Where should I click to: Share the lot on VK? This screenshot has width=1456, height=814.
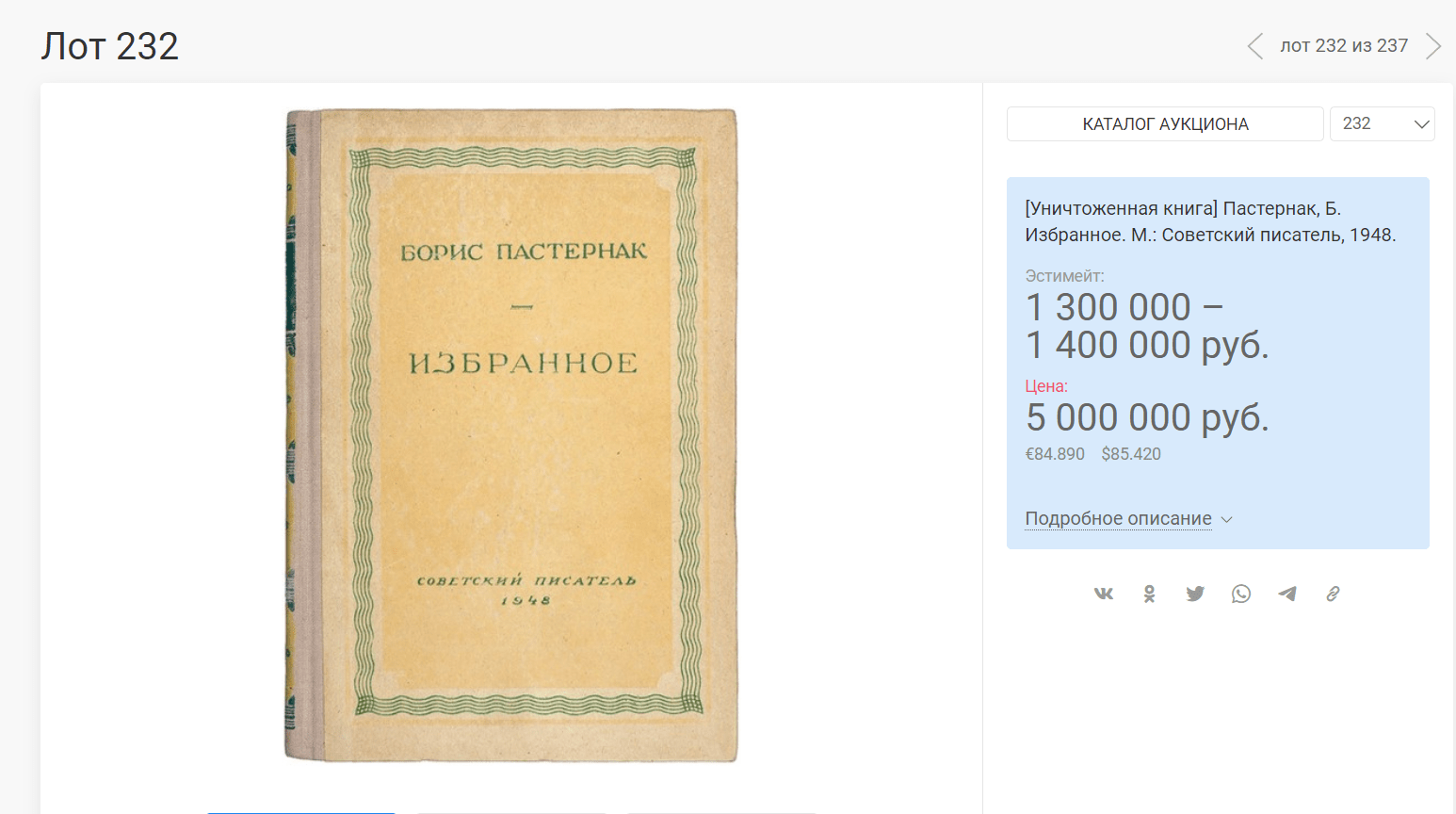pyautogui.click(x=1104, y=594)
